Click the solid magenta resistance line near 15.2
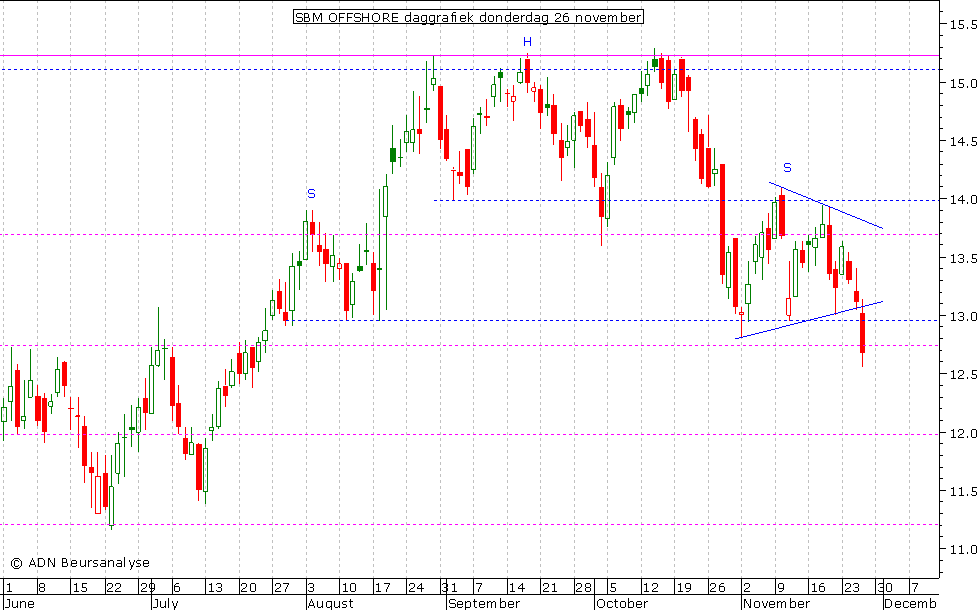This screenshot has width=980, height=610. [x=469, y=56]
